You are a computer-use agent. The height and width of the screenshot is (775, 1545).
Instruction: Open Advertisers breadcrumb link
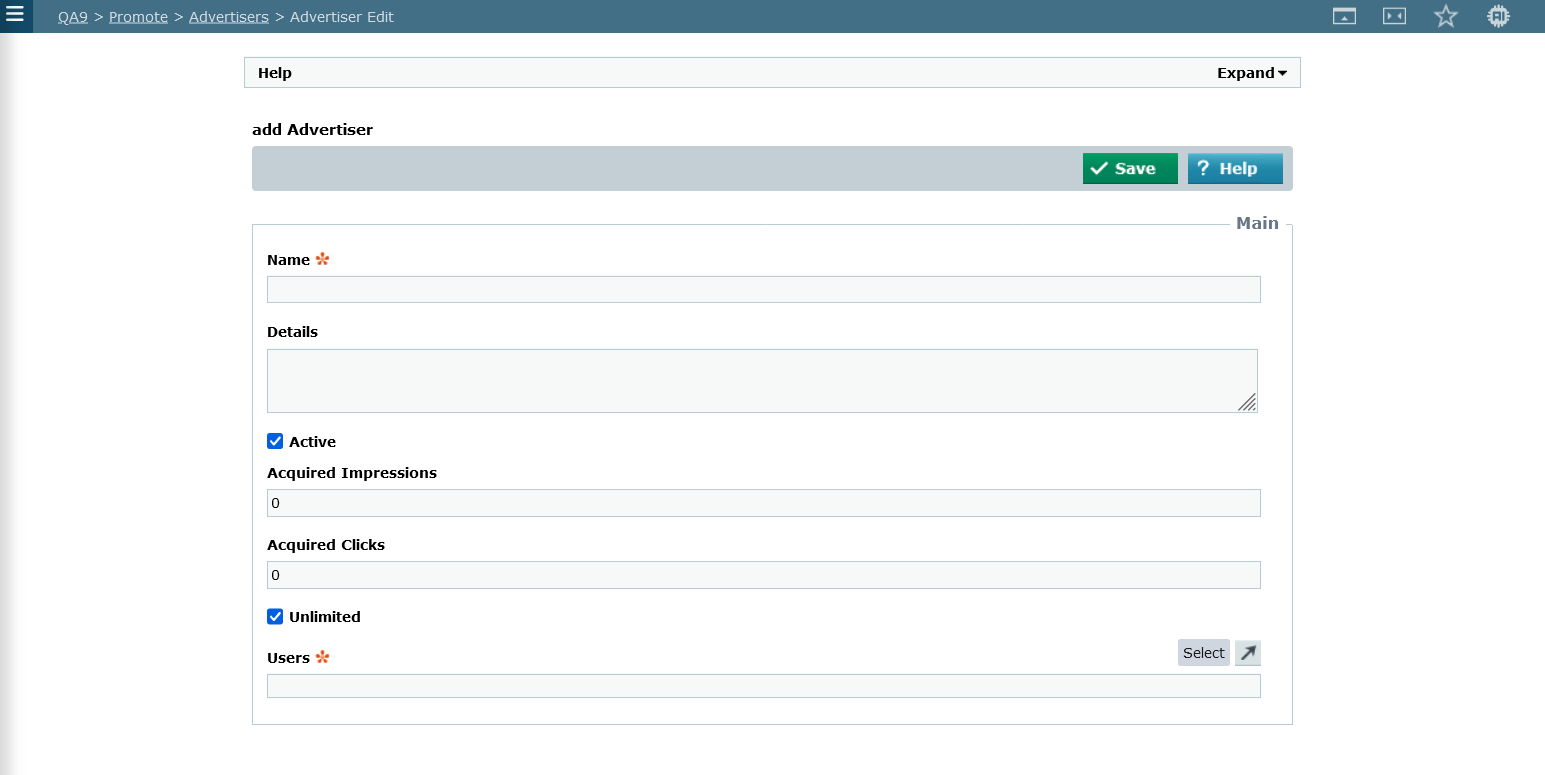[228, 17]
